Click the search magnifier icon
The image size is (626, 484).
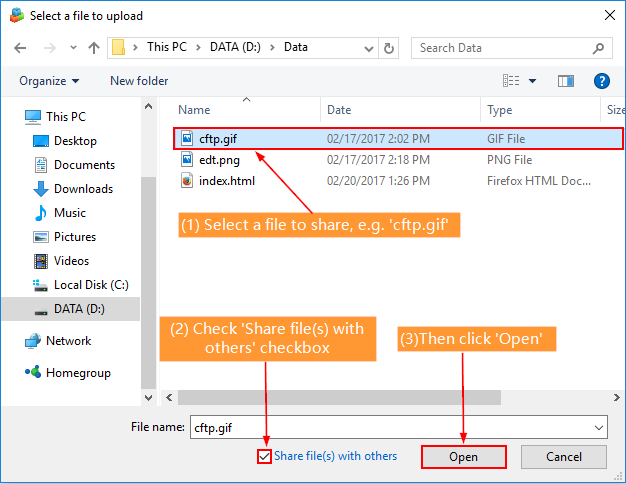click(597, 47)
